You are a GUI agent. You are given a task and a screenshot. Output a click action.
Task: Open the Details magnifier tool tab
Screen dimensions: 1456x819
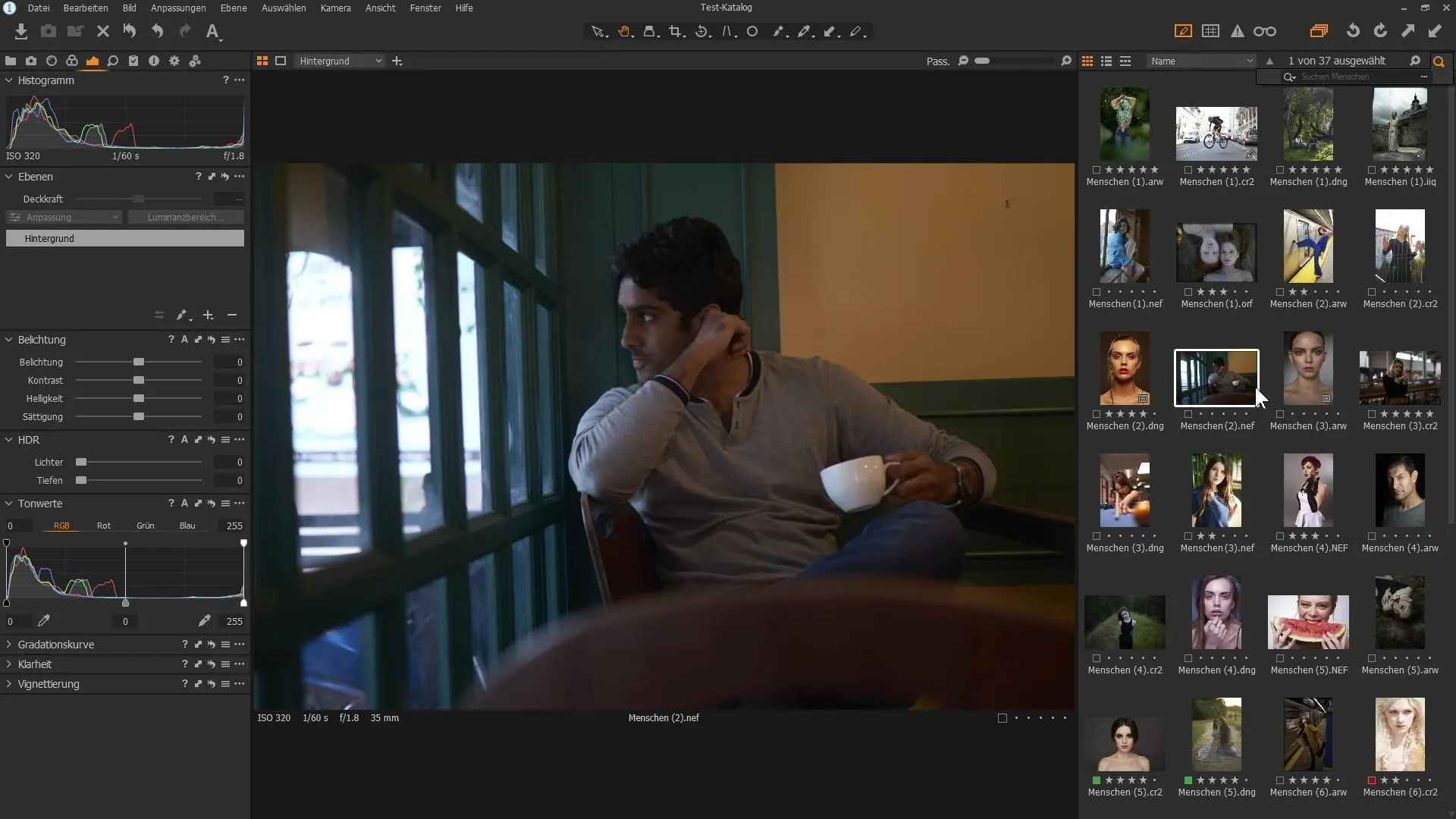pyautogui.click(x=113, y=61)
